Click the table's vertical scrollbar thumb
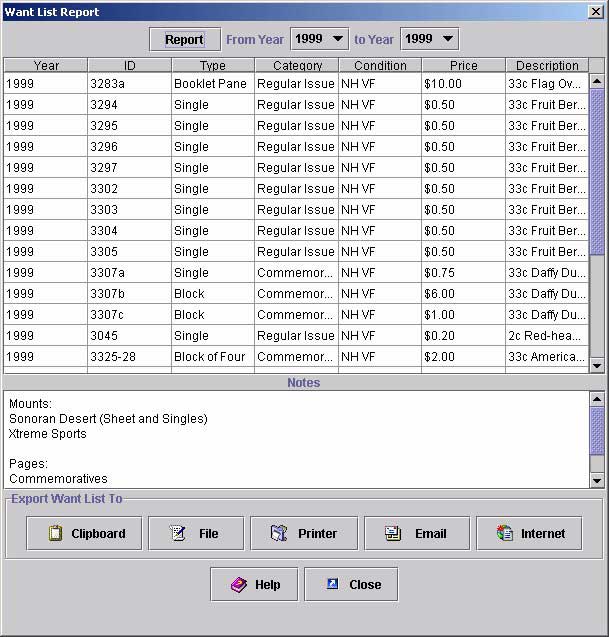This screenshot has width=609, height=637. point(597,170)
